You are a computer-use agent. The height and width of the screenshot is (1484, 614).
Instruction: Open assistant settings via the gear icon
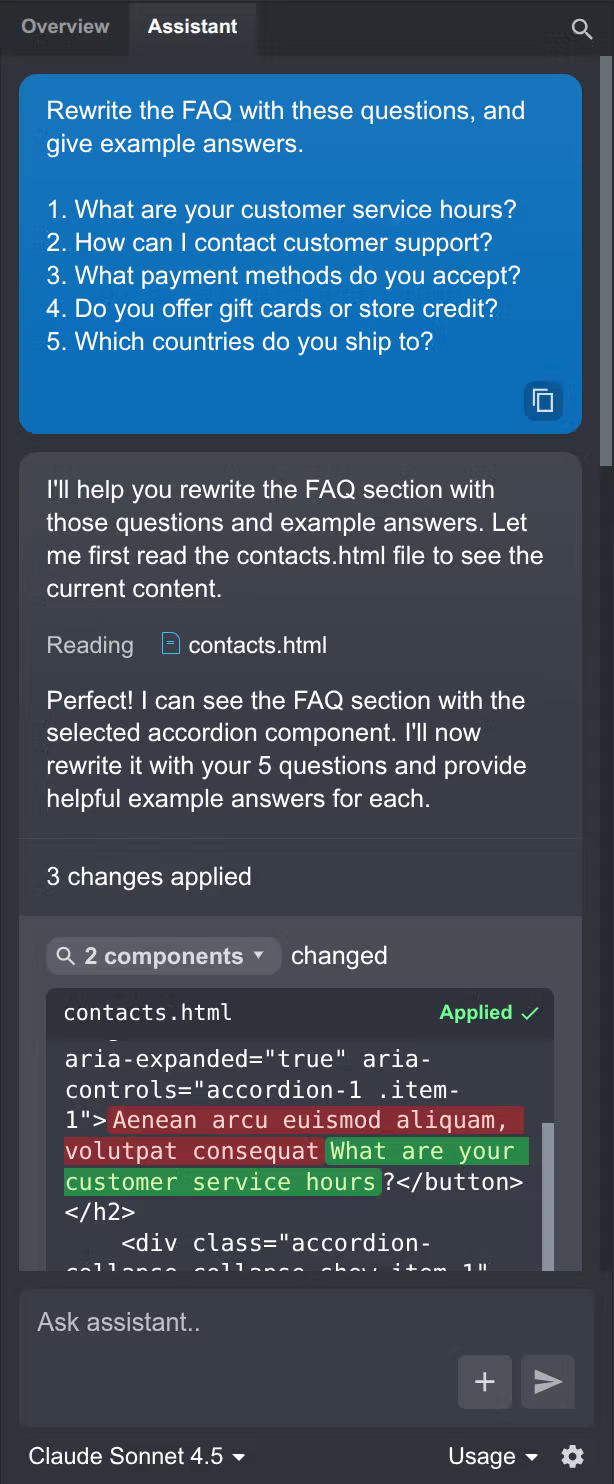click(x=574, y=1456)
